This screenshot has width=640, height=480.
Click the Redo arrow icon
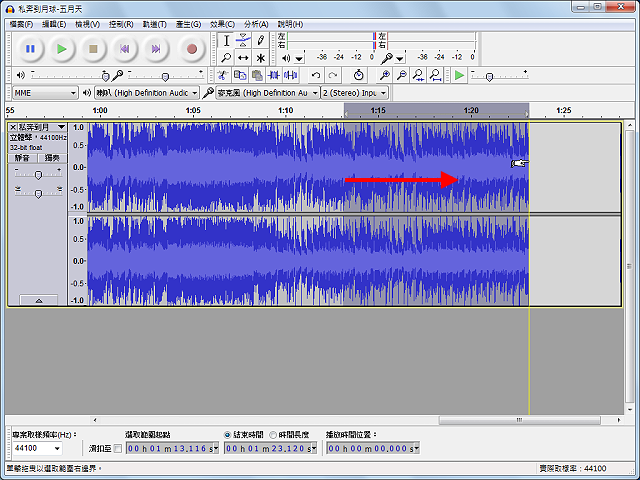(x=333, y=75)
